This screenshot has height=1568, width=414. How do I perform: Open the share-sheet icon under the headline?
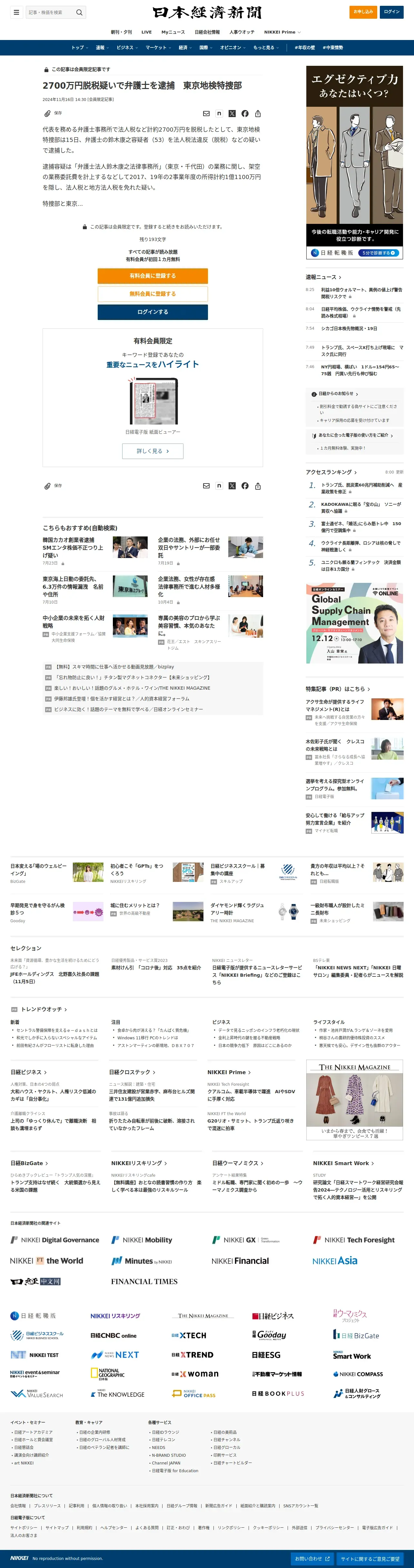pos(258,114)
